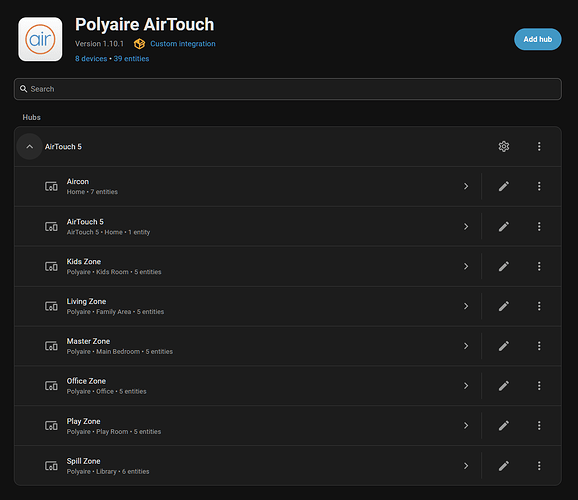
Task: Click the Add hub button
Action: pyautogui.click(x=537, y=39)
